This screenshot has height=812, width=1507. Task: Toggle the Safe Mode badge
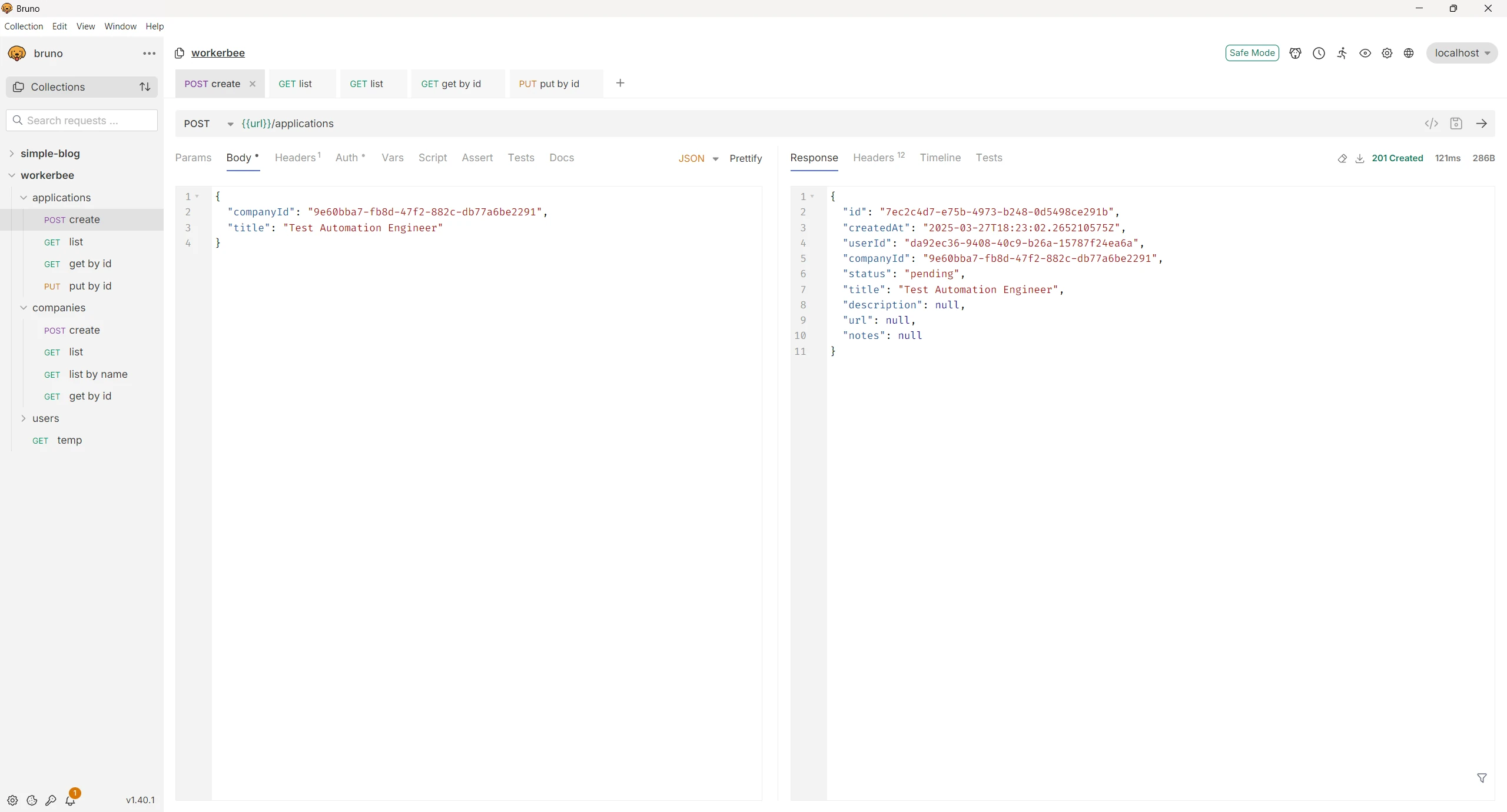coord(1252,53)
